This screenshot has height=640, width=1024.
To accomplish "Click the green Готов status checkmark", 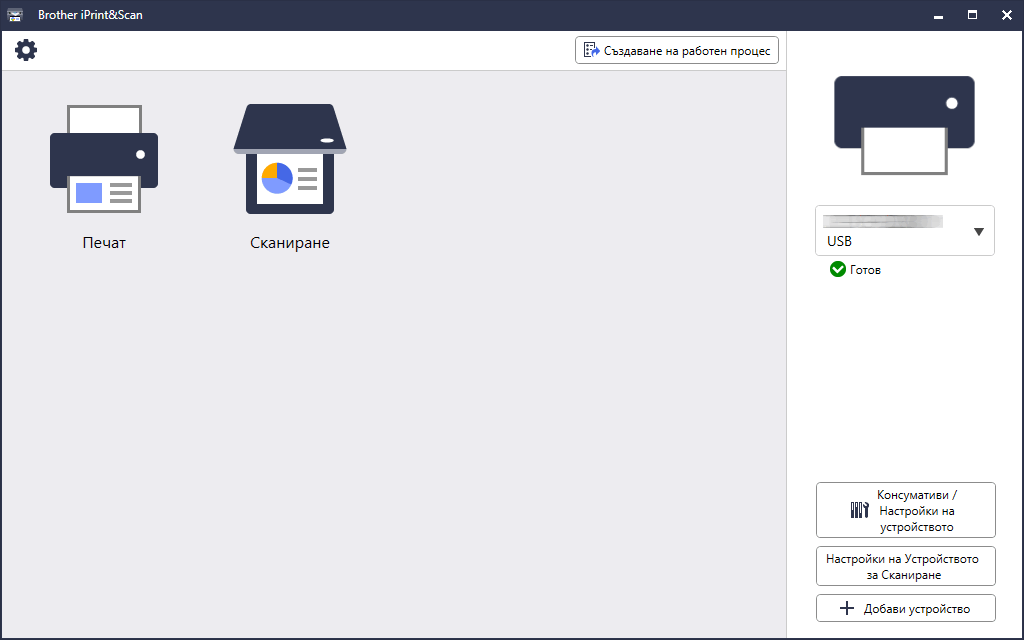I will [x=837, y=269].
